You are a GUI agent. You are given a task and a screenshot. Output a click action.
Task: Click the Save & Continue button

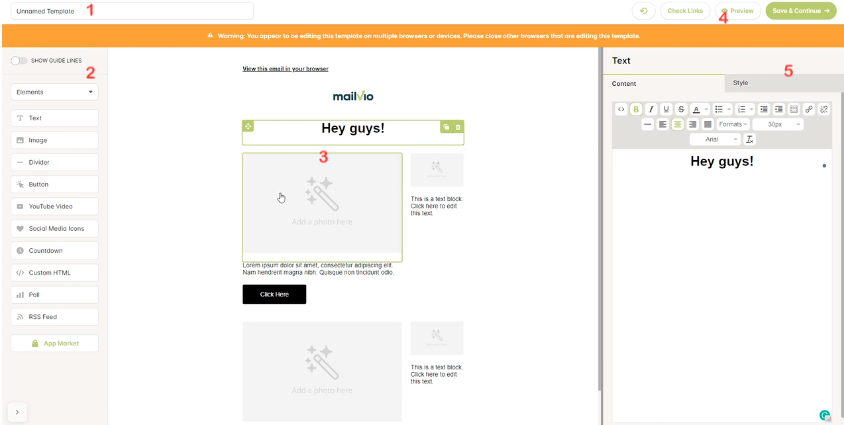801,11
